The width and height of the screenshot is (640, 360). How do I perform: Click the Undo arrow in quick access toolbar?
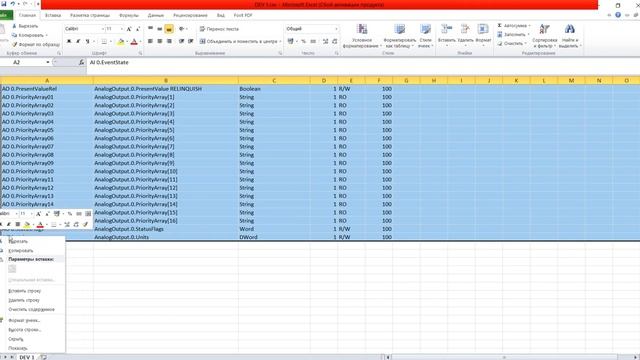point(13,4)
